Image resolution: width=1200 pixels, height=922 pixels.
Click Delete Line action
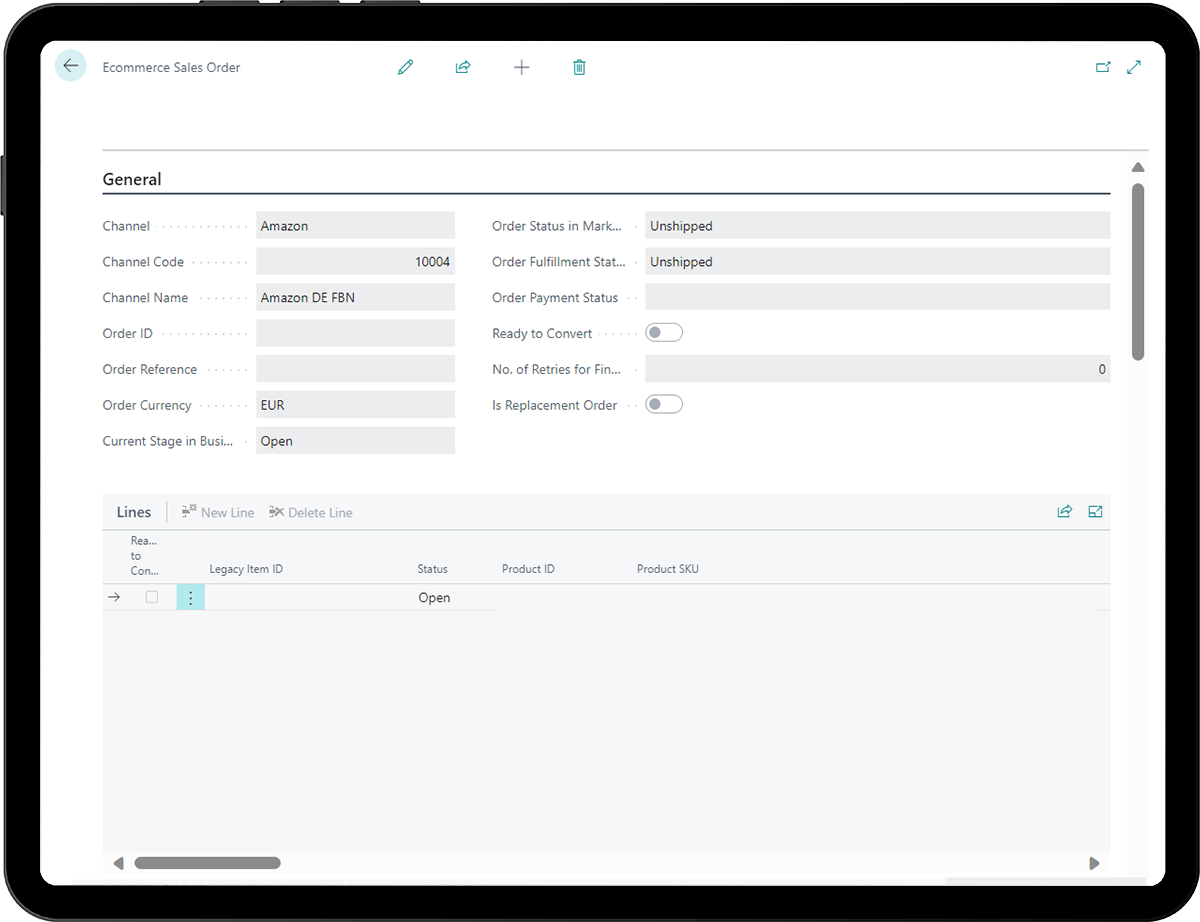pyautogui.click(x=311, y=512)
